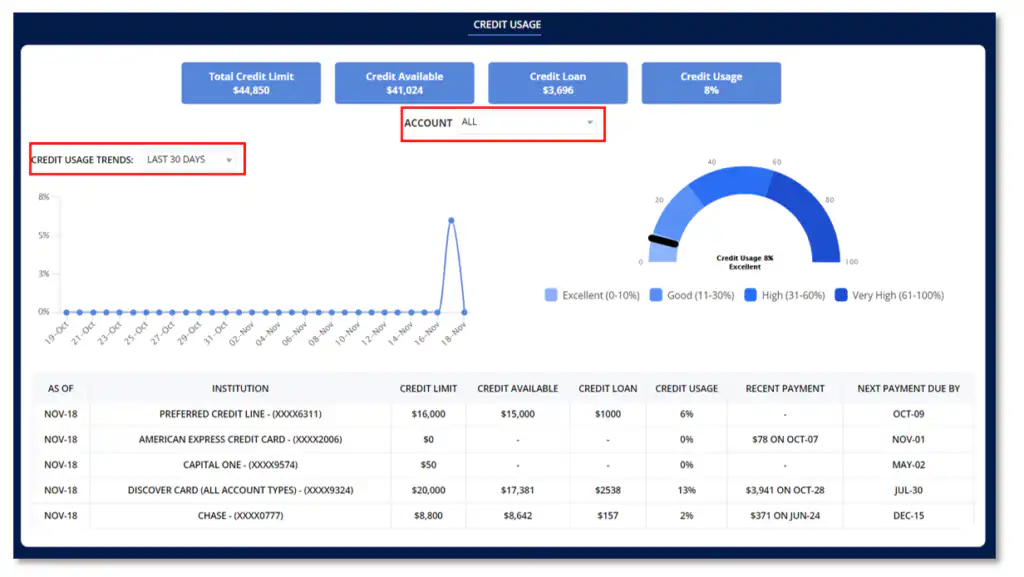The image size is (1024, 577).
Task: Click the Account field chevron arrow
Action: (590, 122)
